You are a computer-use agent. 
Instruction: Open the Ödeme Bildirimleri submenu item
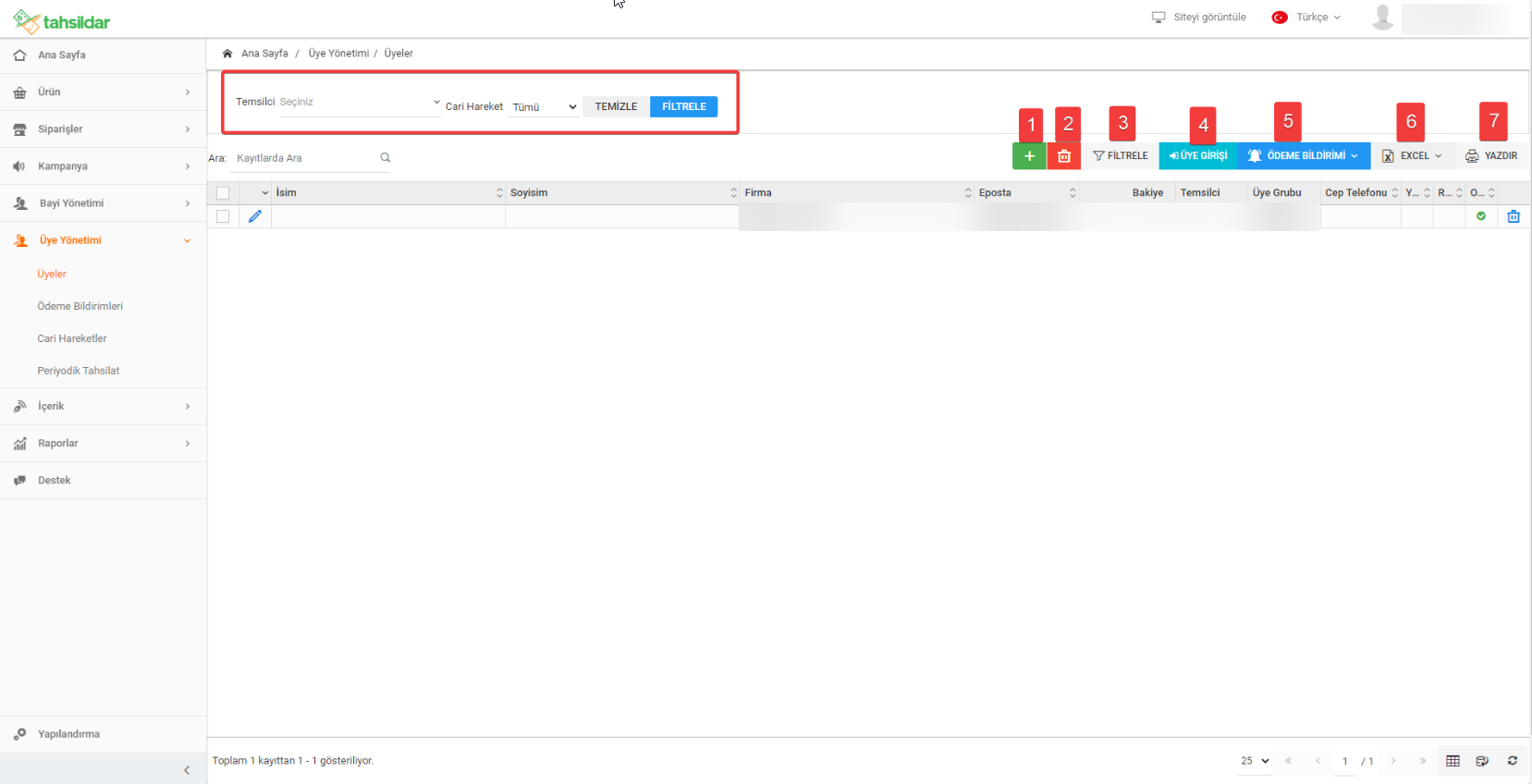(80, 306)
